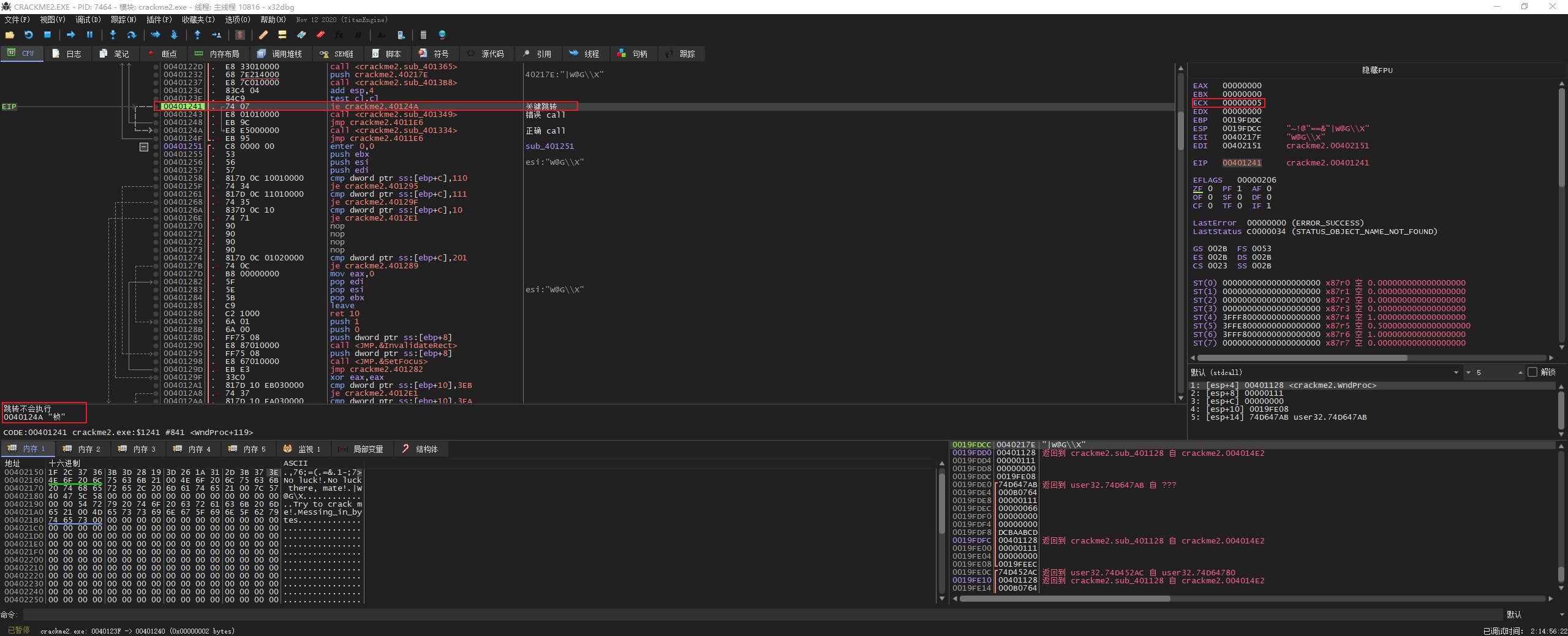The height and width of the screenshot is (636, 1568).
Task: Toggle the 解锁 checkbox
Action: click(1532, 372)
